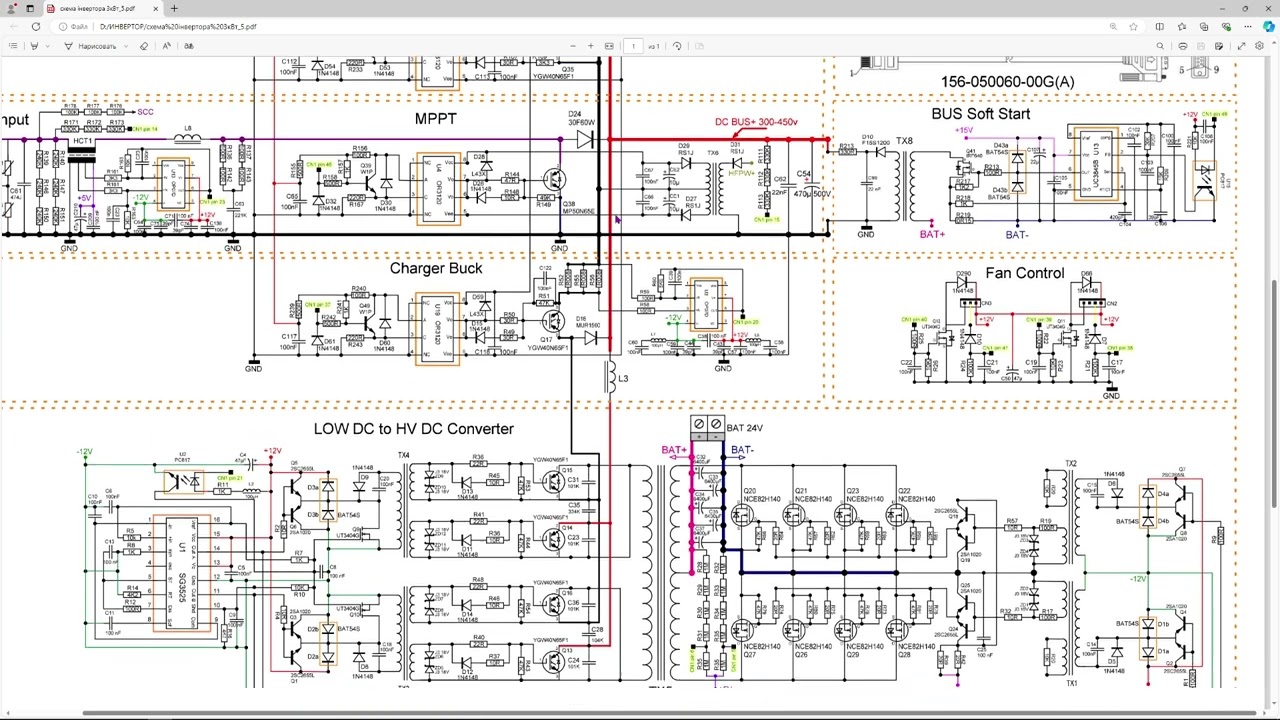Click the DC BUS+ 300-450v label
Image resolution: width=1280 pixels, height=720 pixels.
click(x=756, y=122)
